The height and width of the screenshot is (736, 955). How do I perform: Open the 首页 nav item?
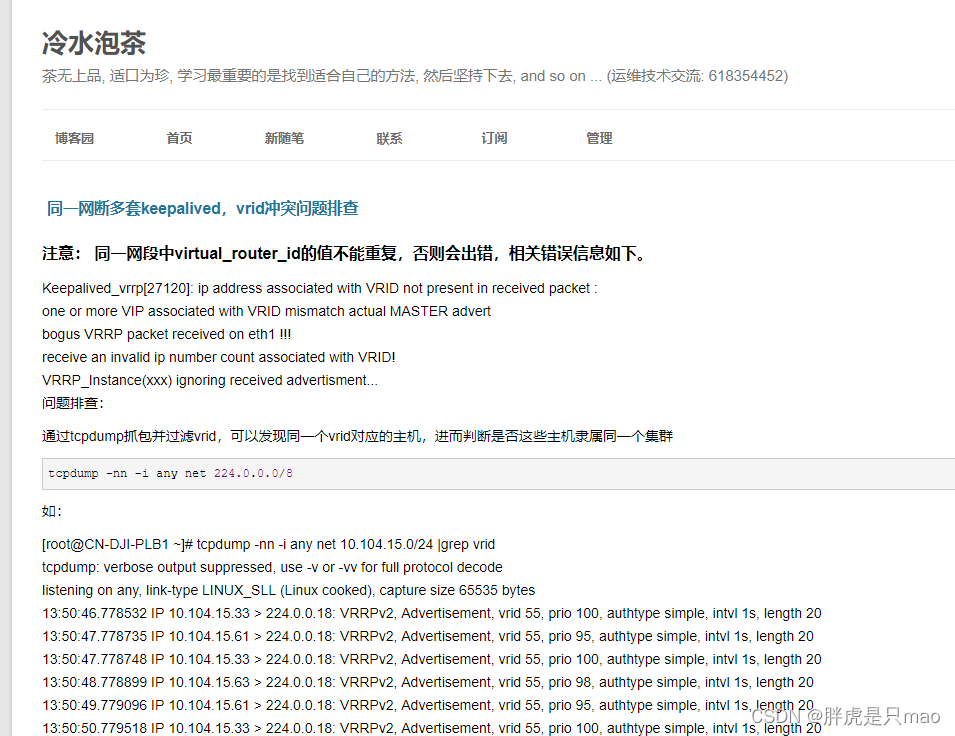179,138
